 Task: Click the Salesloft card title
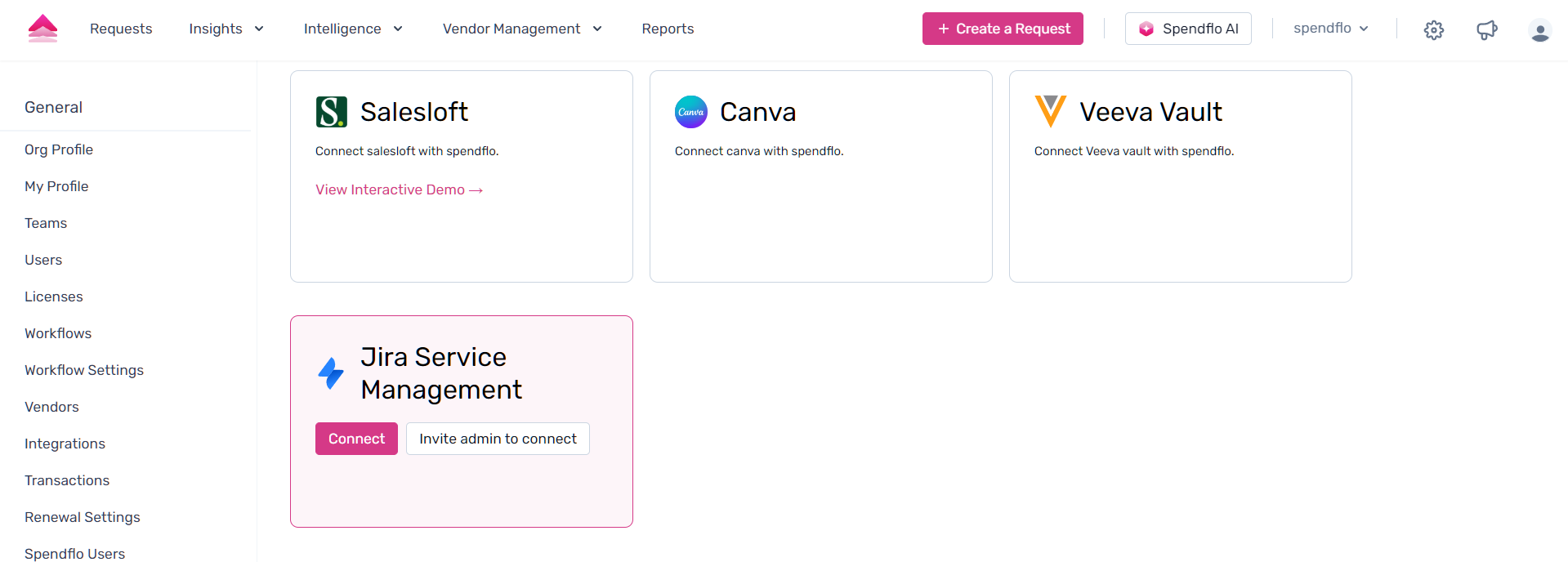click(x=414, y=112)
